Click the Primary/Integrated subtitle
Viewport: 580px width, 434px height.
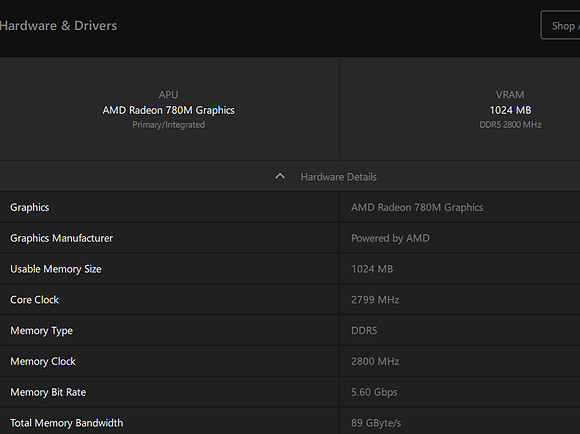(169, 125)
